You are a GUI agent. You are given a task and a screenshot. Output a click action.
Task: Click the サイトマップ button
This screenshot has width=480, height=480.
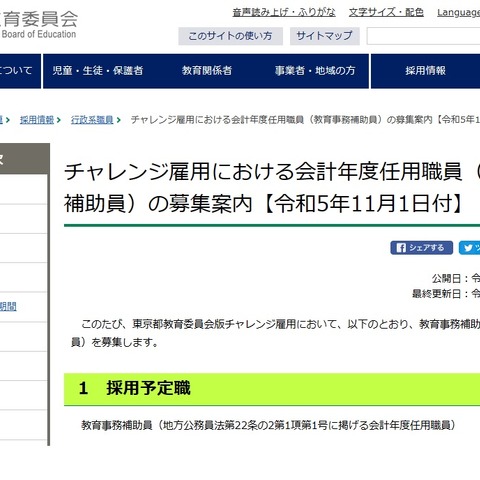[325, 36]
